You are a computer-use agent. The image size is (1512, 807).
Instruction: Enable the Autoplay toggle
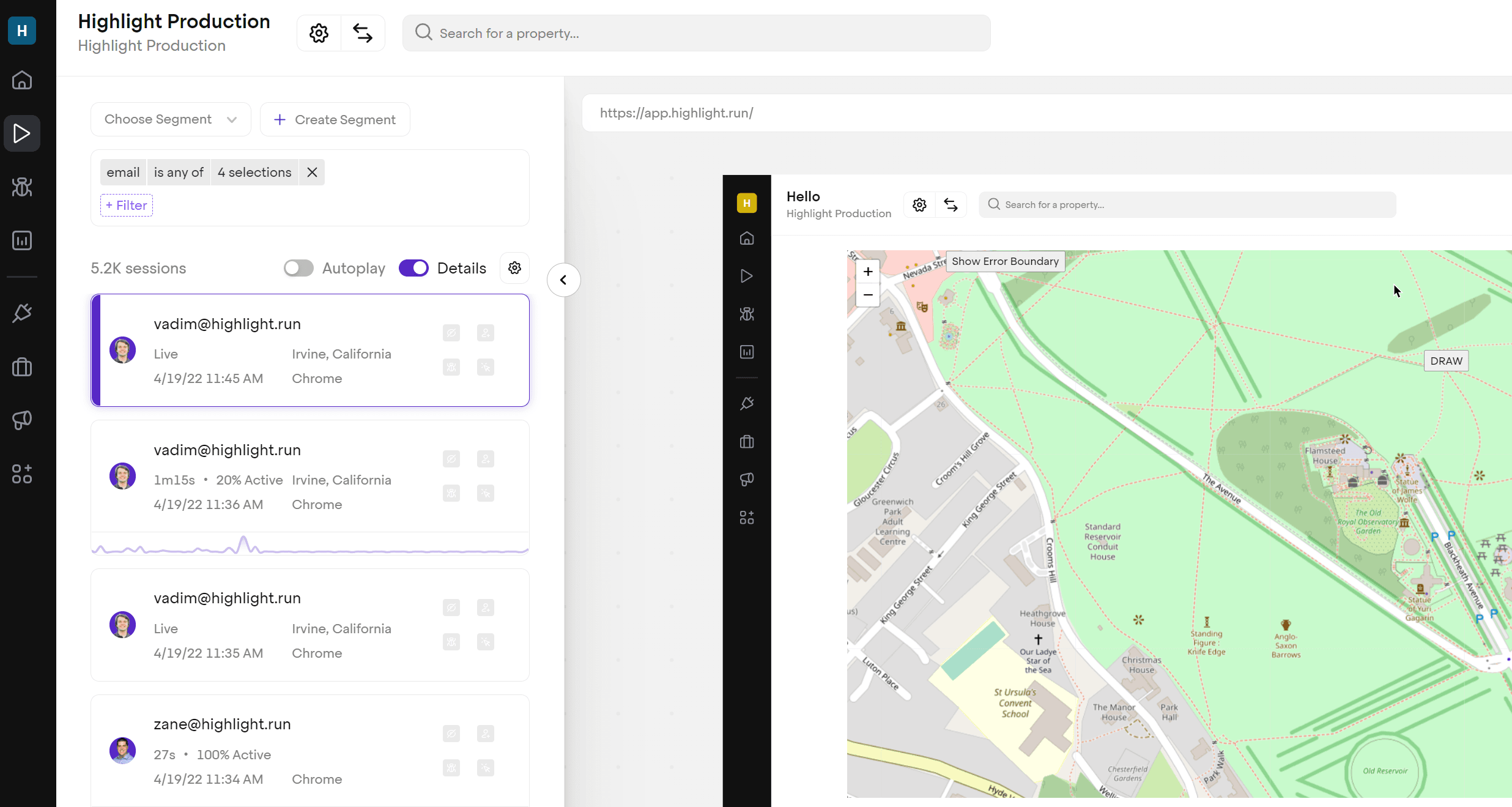298,268
